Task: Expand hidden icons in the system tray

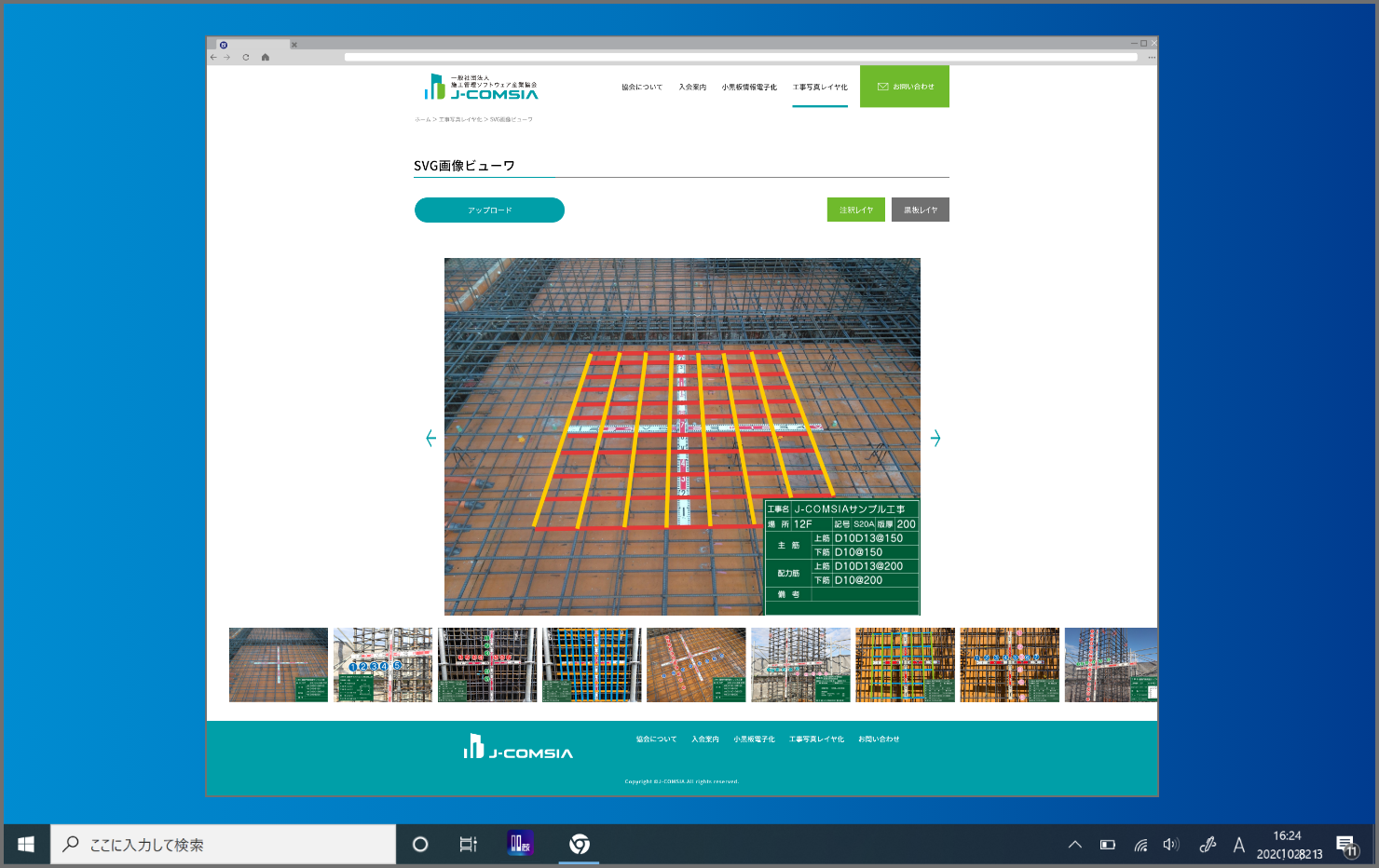Action: [1076, 844]
